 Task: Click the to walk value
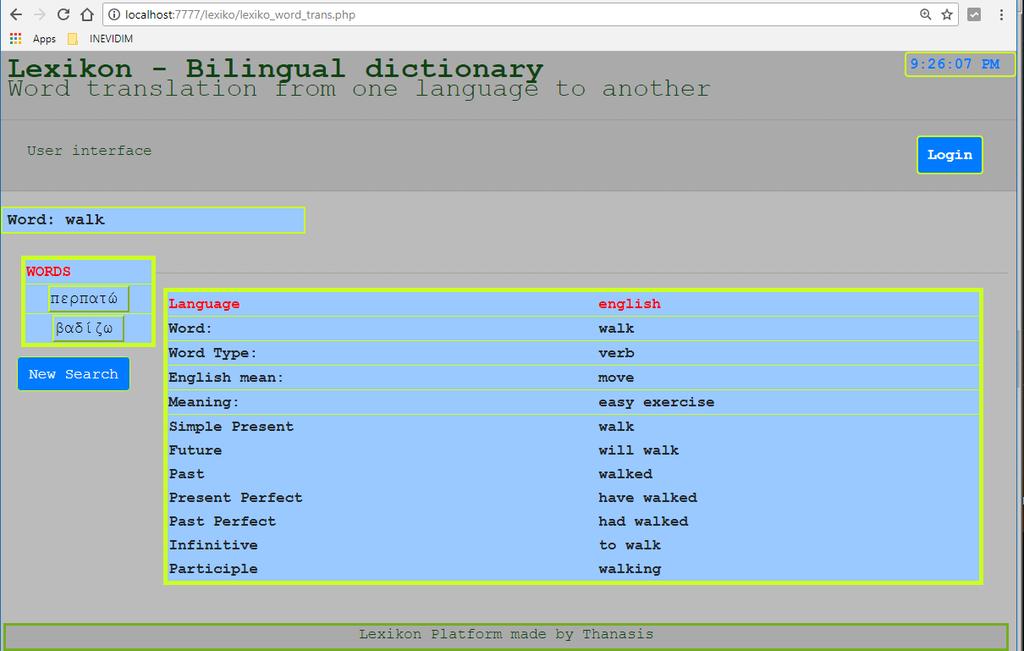point(630,545)
